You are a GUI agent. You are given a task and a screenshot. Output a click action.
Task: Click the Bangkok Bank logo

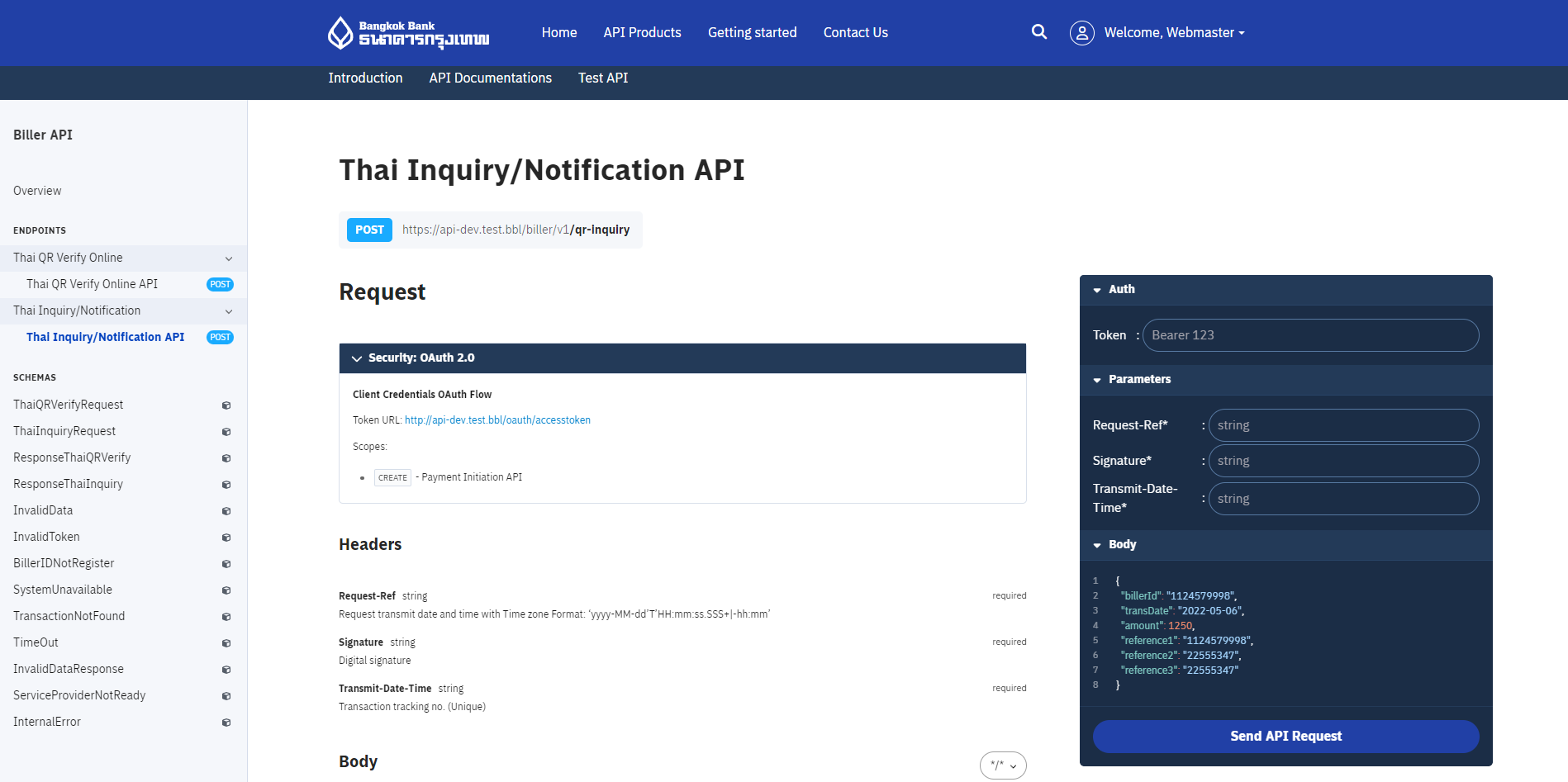pos(409,33)
